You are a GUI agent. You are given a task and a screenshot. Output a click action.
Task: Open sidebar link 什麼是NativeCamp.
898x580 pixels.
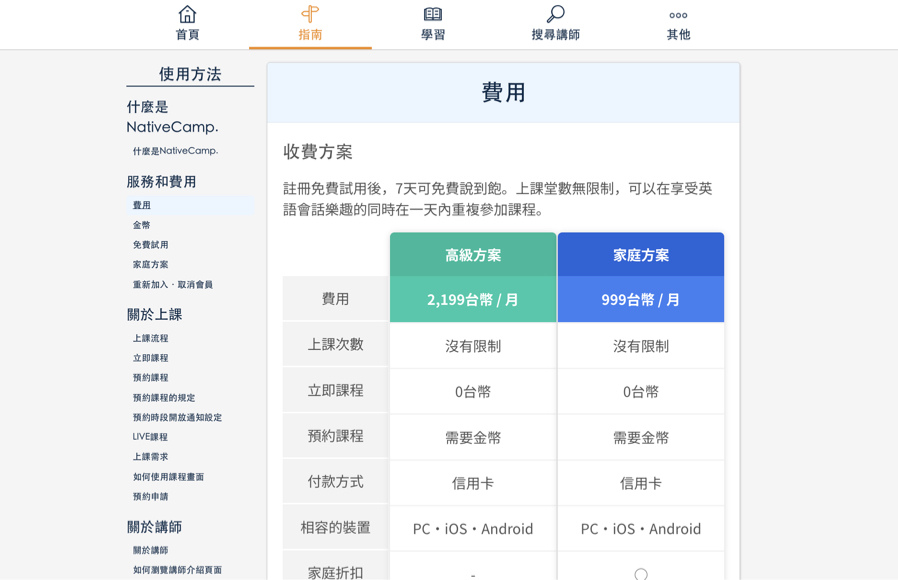(175, 151)
